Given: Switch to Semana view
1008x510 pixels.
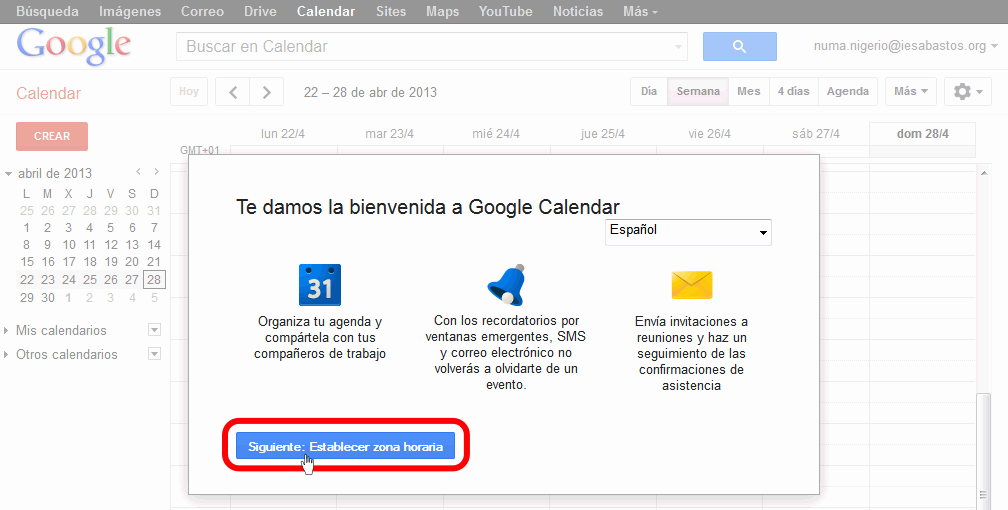Looking at the screenshot, I should [698, 91].
